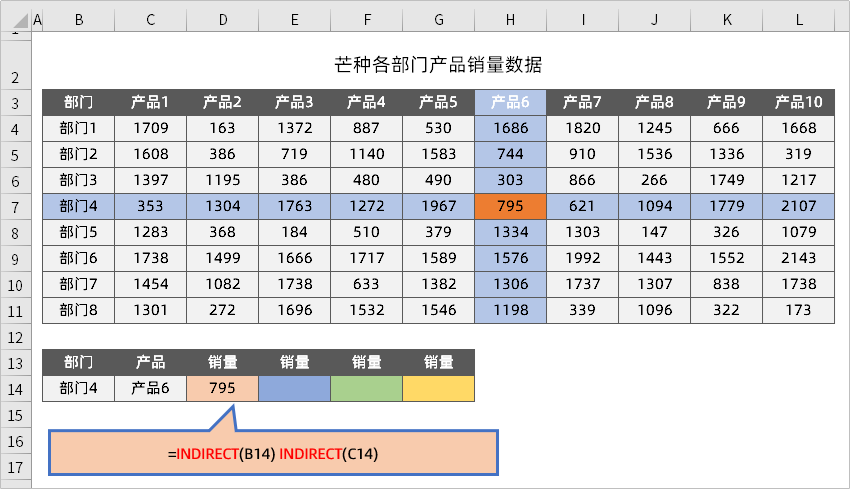Select the cell containing 163

(x=222, y=128)
